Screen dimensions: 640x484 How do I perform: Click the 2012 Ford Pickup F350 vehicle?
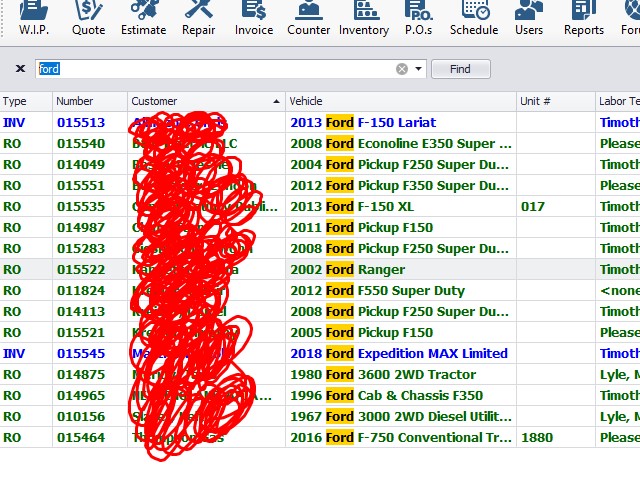pos(400,186)
